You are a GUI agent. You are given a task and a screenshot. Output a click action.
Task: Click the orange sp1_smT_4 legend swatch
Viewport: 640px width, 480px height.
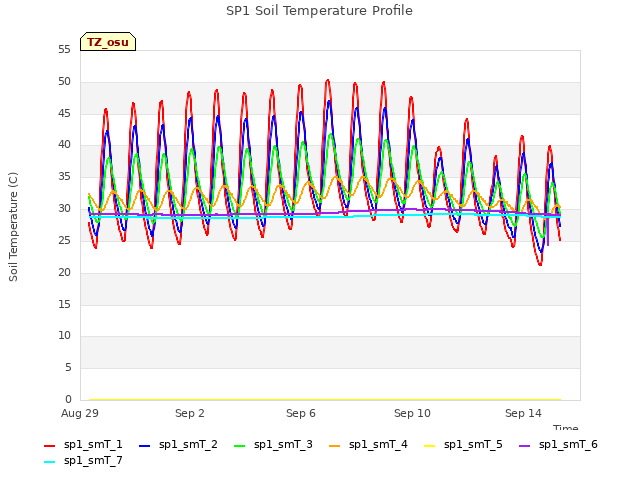334,446
